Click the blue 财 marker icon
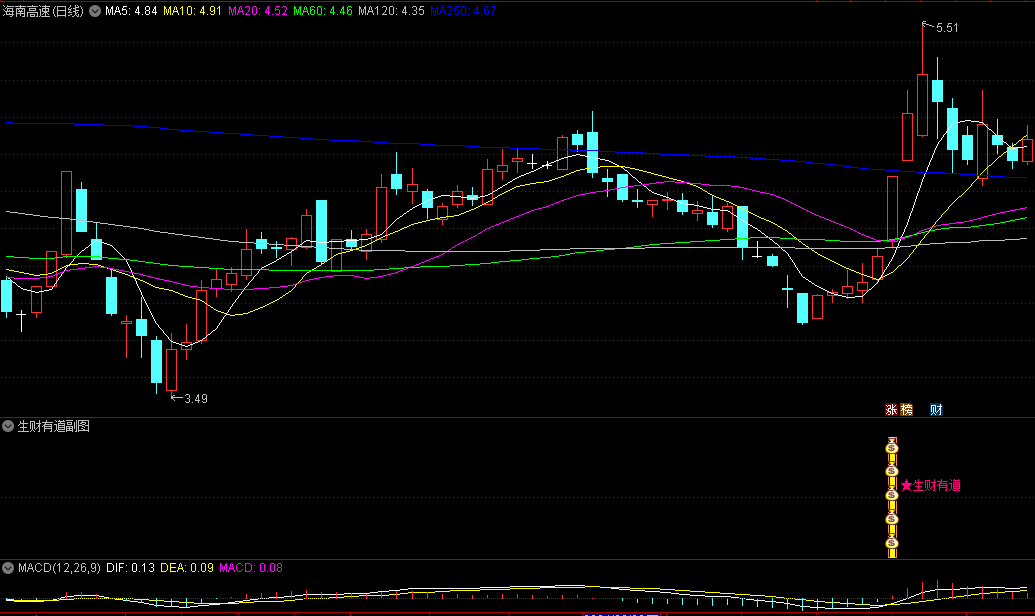The width and height of the screenshot is (1035, 616). [936, 409]
